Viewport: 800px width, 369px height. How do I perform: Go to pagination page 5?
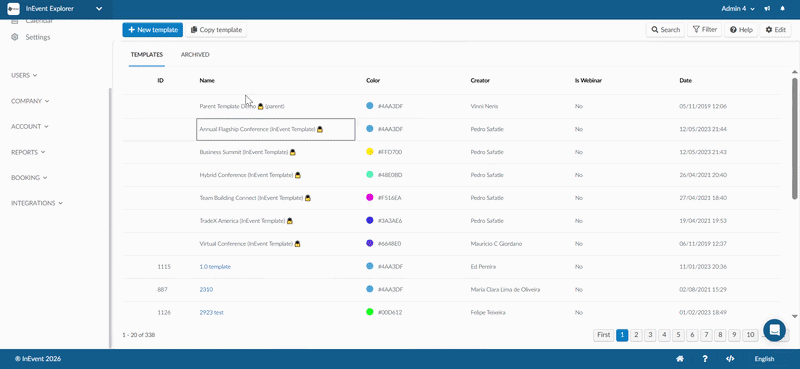pyautogui.click(x=678, y=335)
